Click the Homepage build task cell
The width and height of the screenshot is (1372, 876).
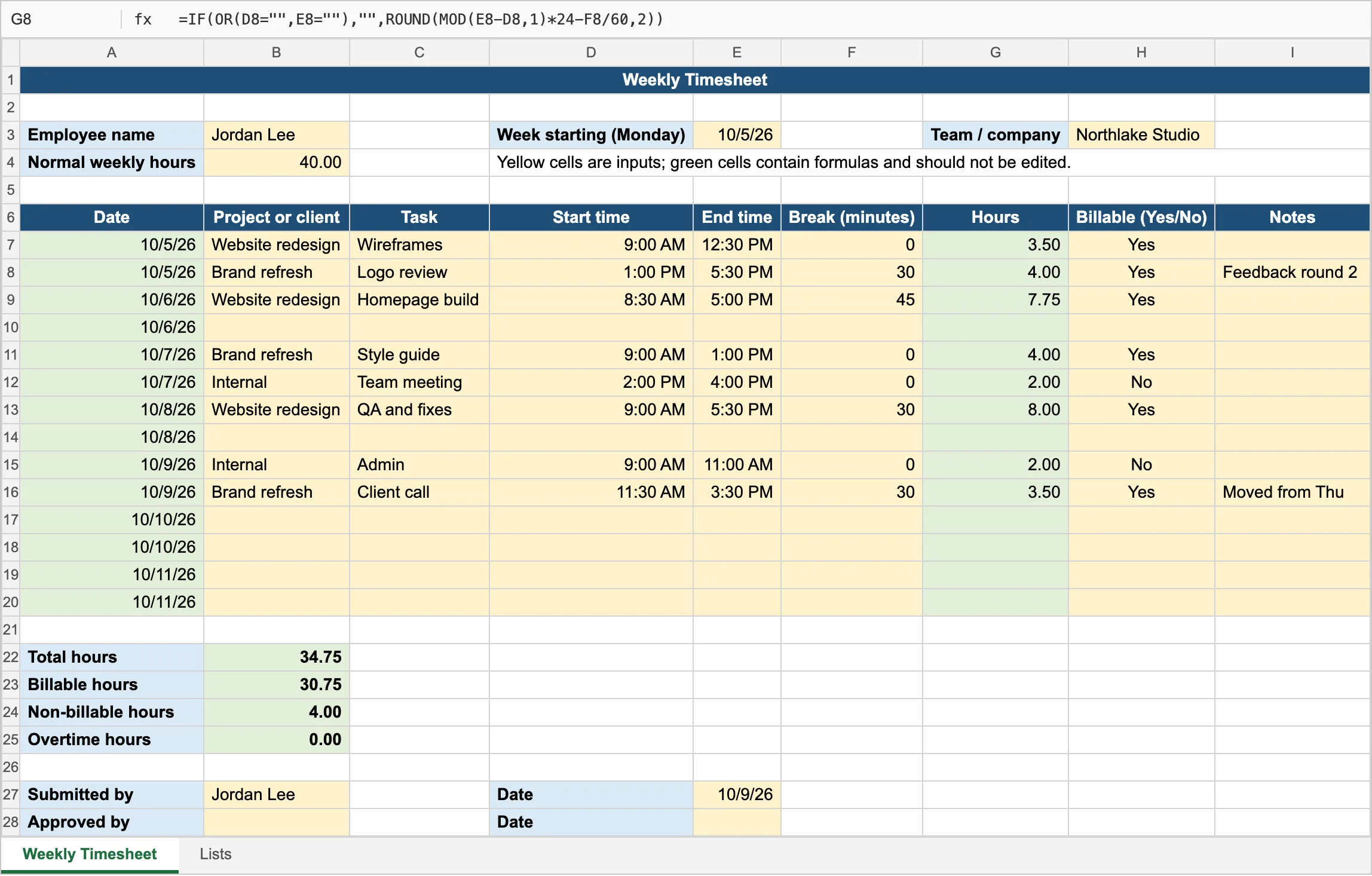419,300
